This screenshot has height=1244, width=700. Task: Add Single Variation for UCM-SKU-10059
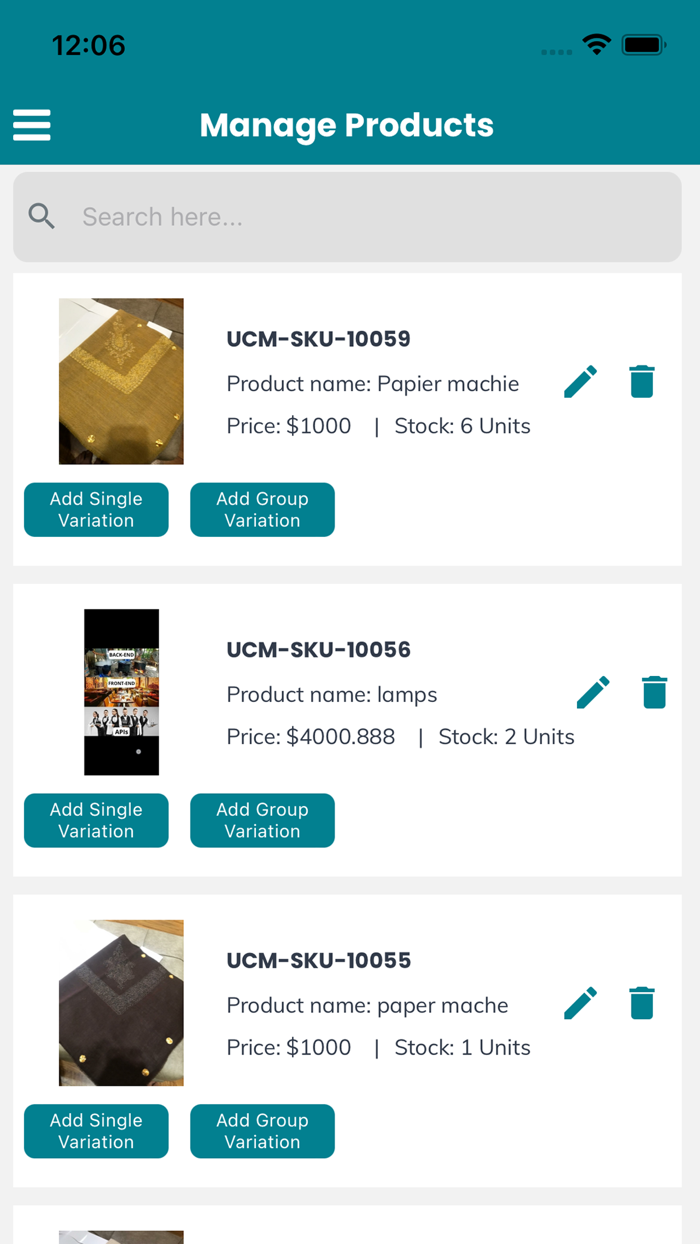point(96,510)
